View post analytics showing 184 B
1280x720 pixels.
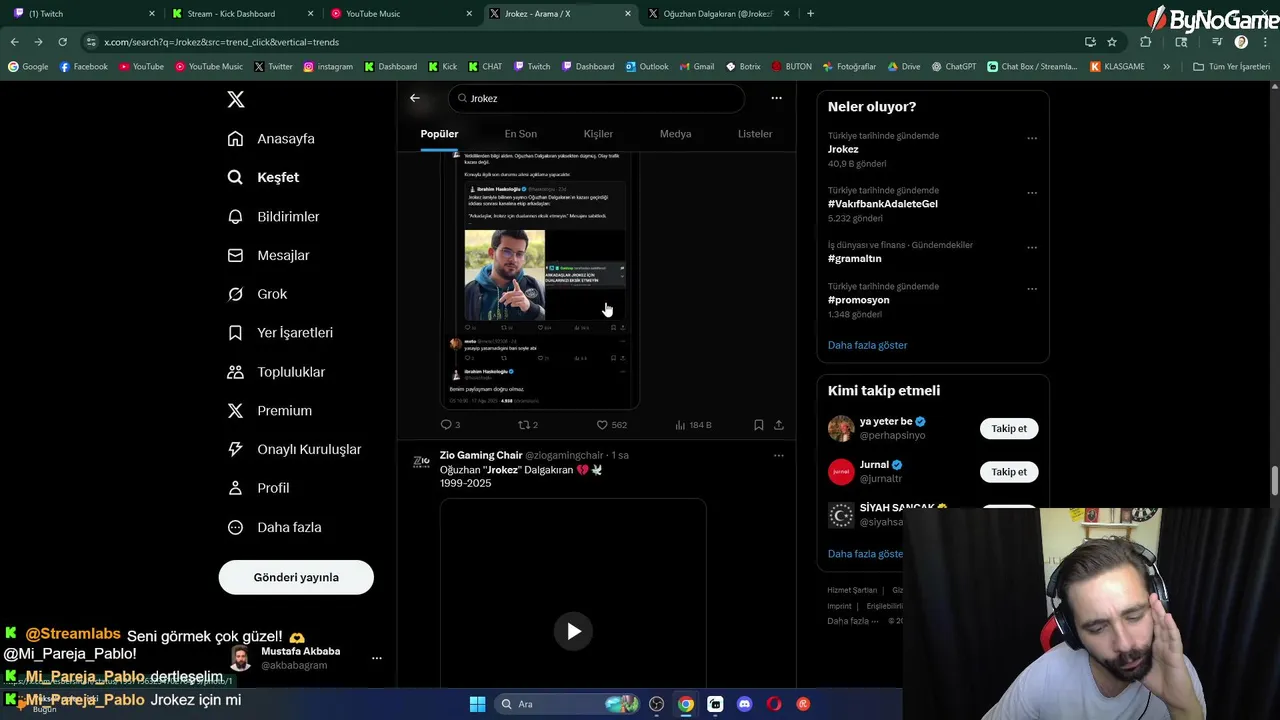coord(693,425)
